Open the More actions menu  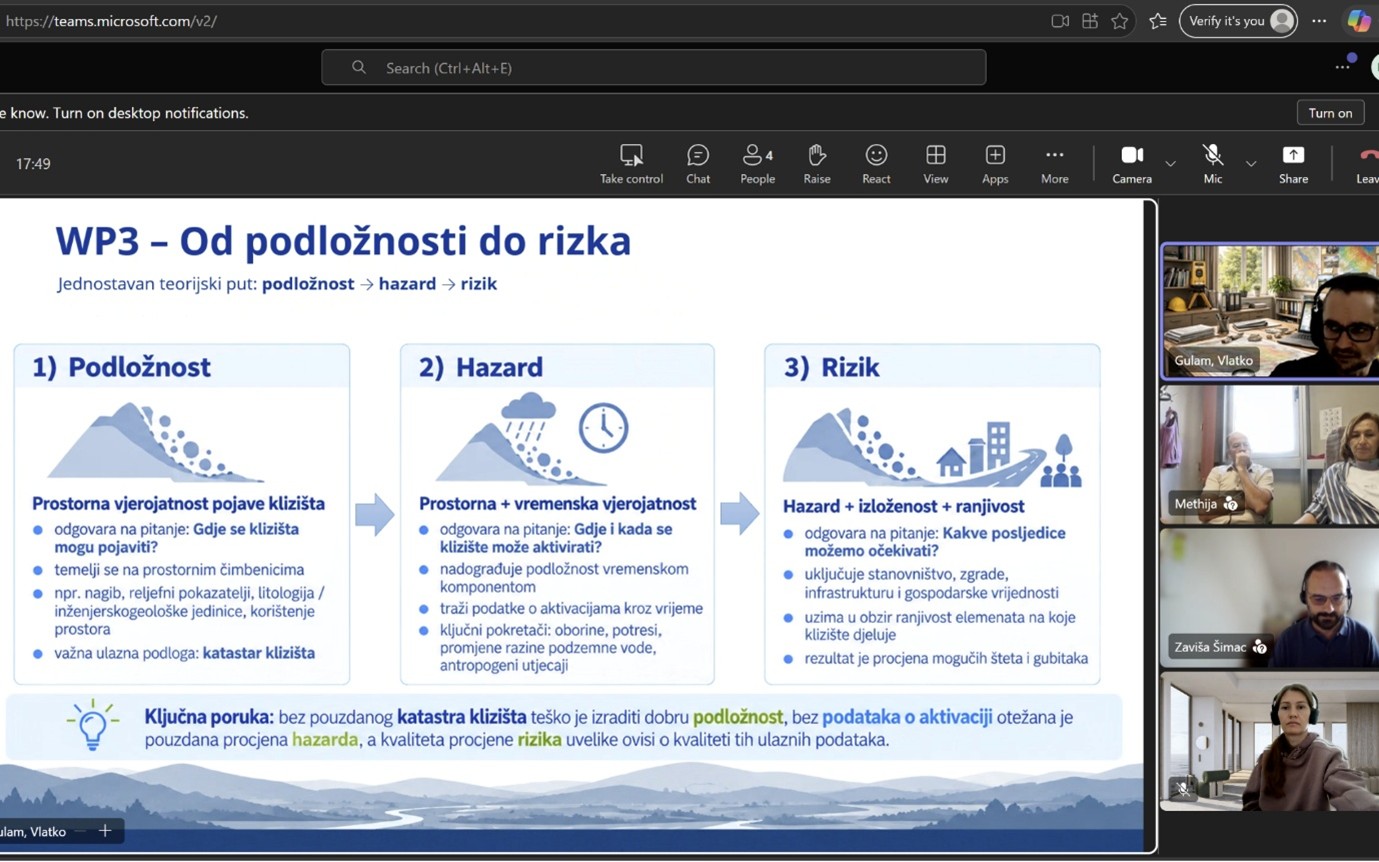click(1054, 164)
